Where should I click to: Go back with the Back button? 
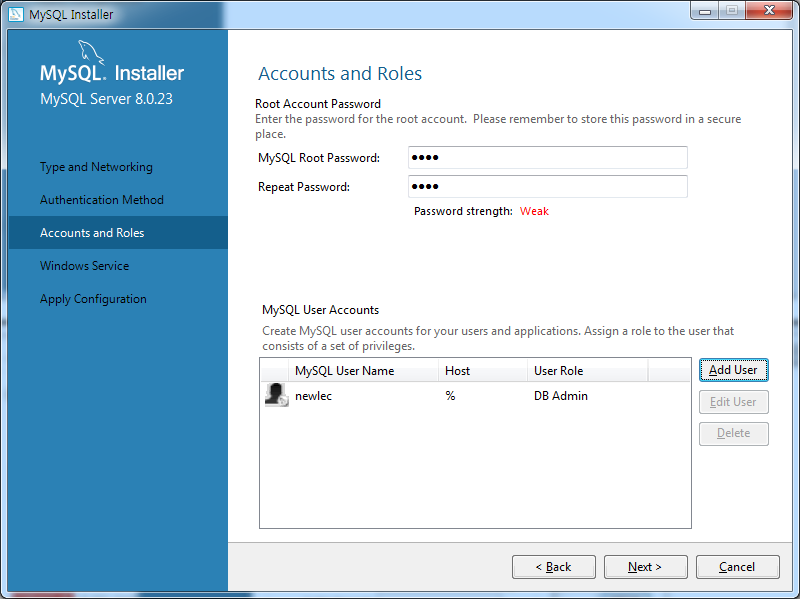554,567
